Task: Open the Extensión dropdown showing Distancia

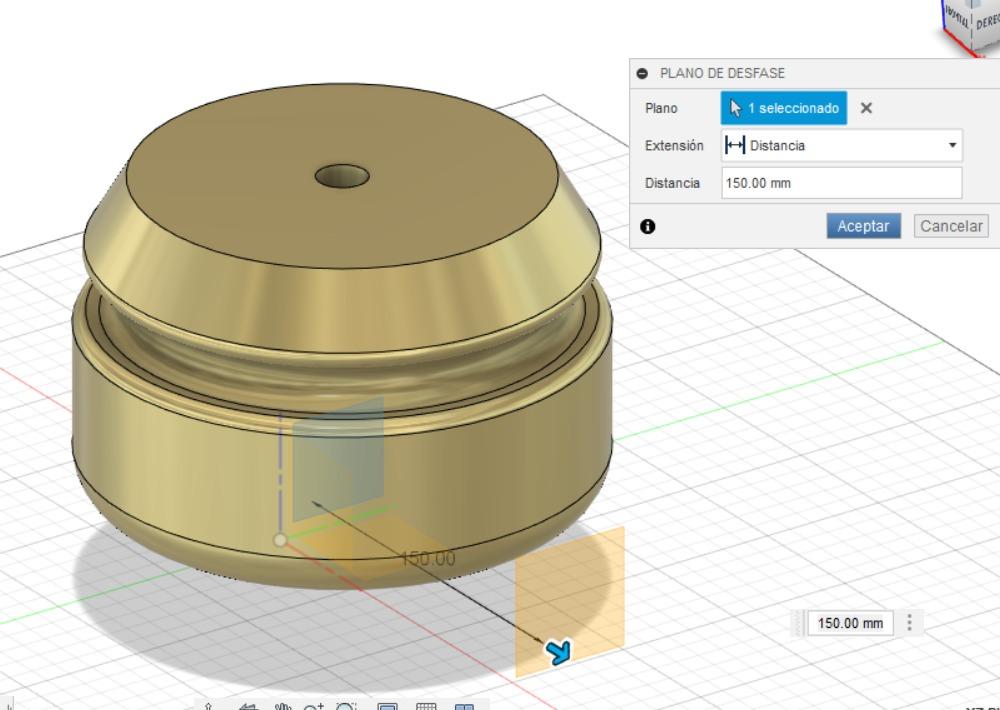Action: [x=841, y=145]
